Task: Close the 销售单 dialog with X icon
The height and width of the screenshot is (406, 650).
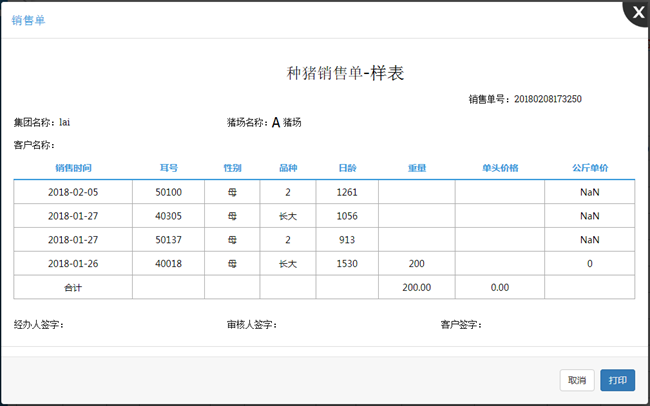Action: (637, 12)
